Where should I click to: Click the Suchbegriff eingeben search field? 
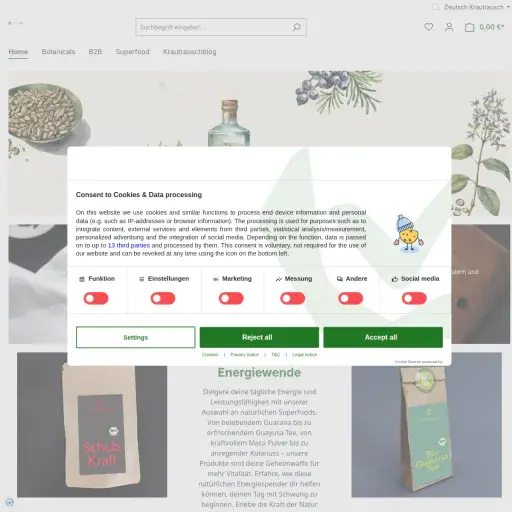(213, 27)
